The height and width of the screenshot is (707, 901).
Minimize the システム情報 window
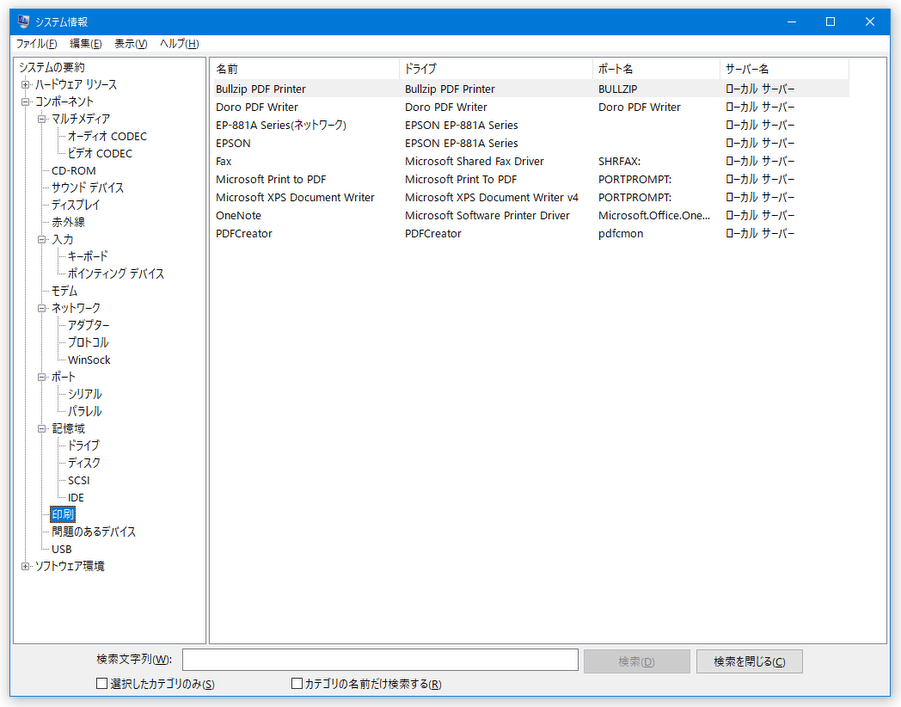coord(792,22)
